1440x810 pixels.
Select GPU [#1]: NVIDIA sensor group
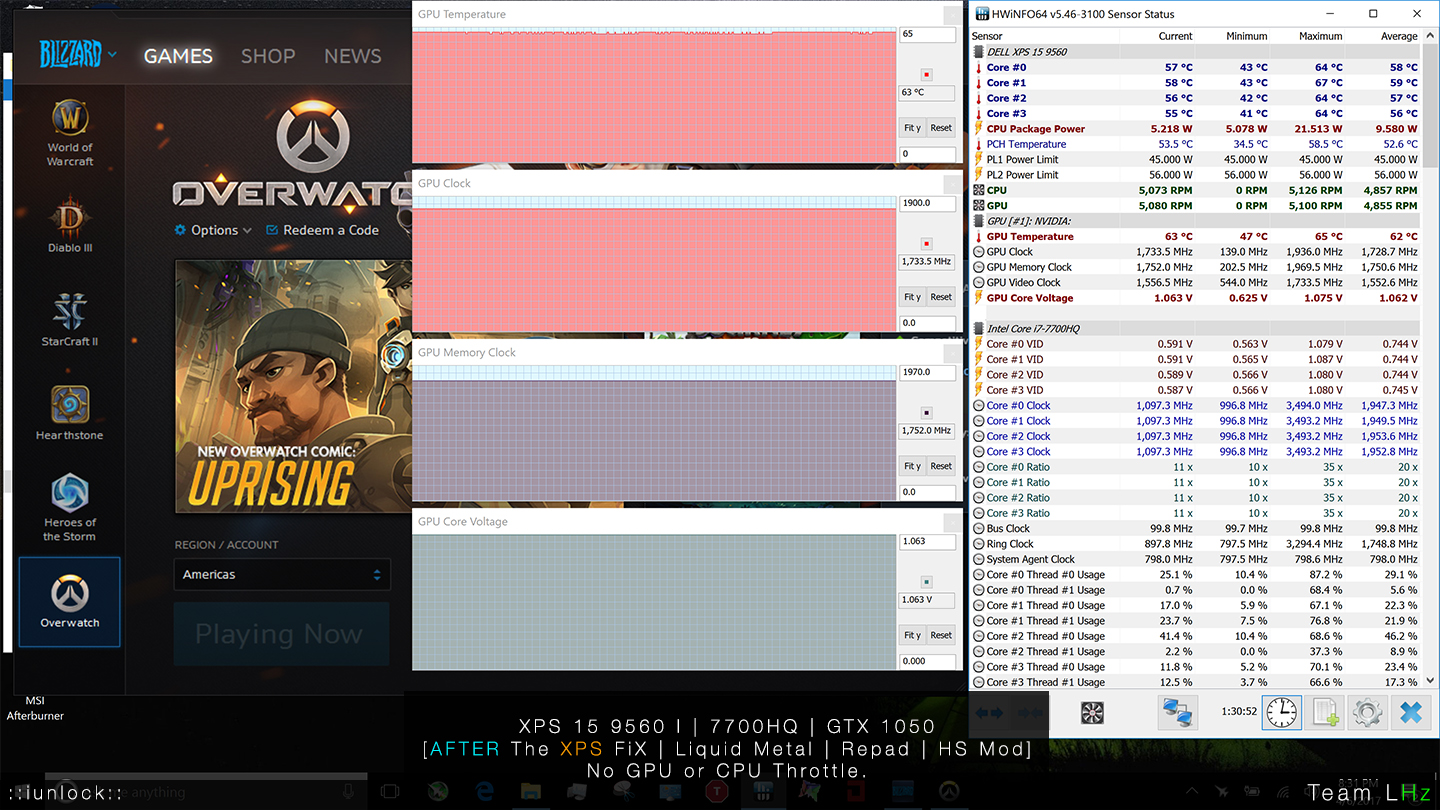(1196, 221)
